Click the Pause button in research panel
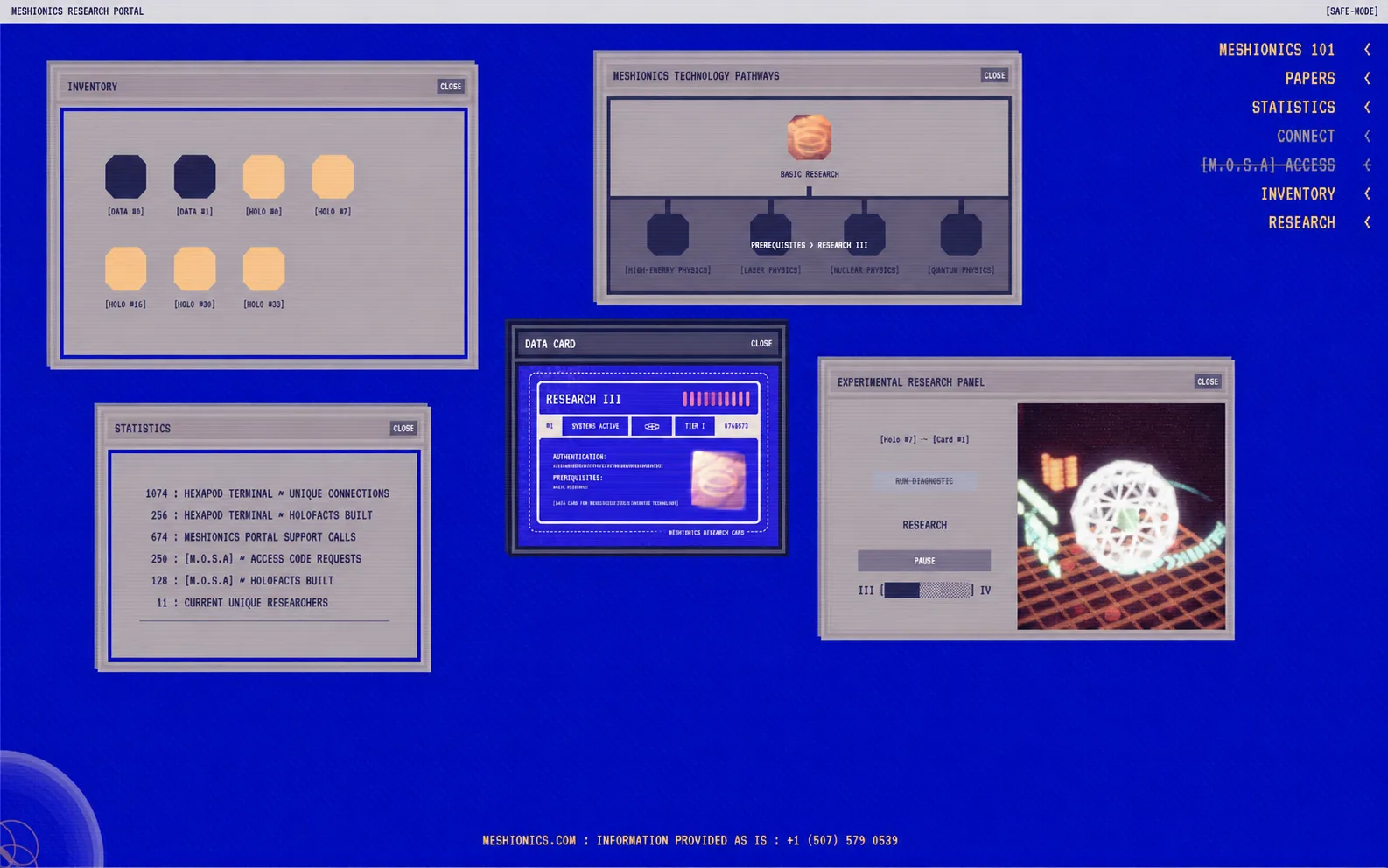This screenshot has width=1388, height=868. (924, 561)
